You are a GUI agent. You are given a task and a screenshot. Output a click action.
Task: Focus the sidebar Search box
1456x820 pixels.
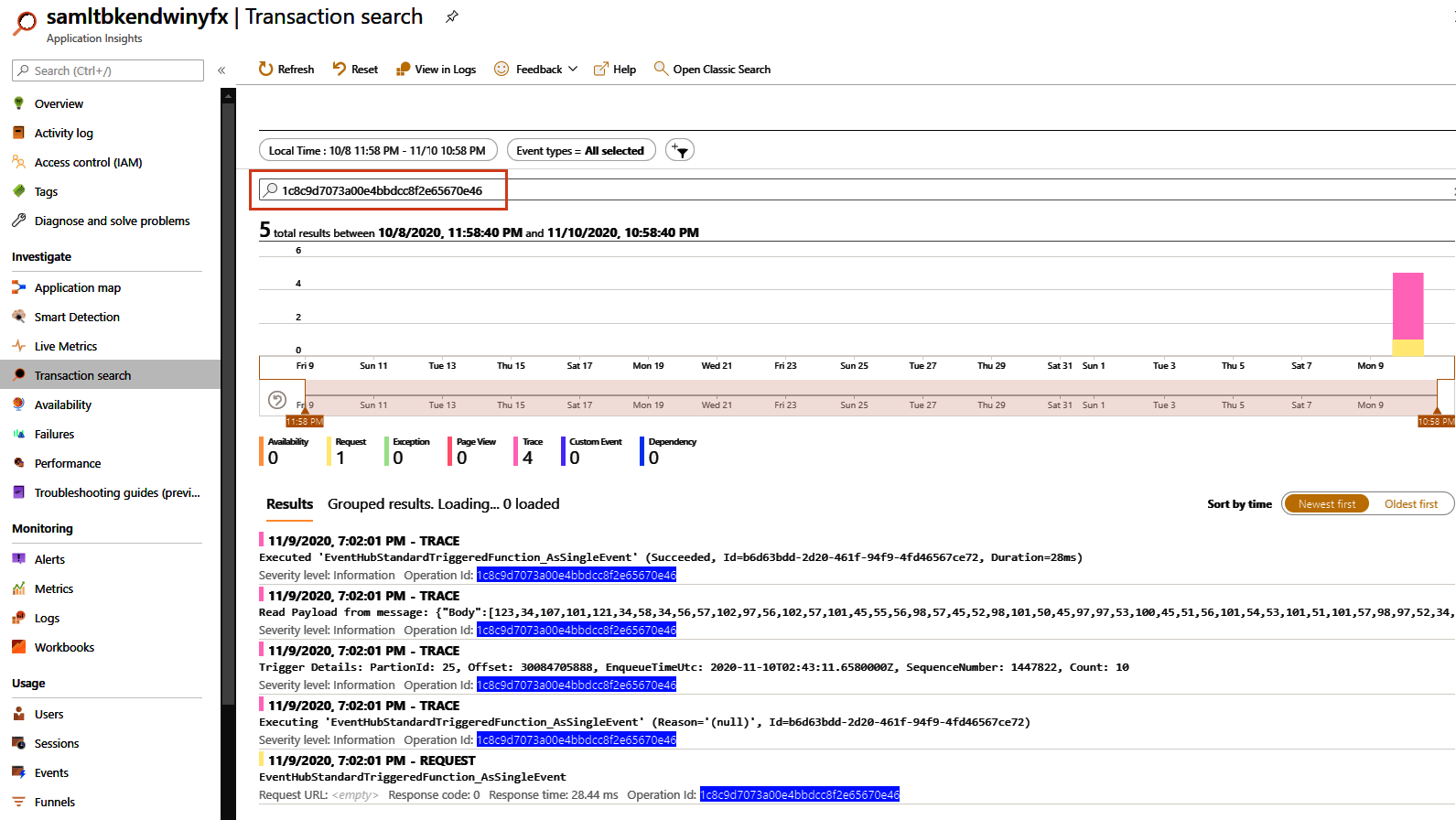pyautogui.click(x=108, y=70)
